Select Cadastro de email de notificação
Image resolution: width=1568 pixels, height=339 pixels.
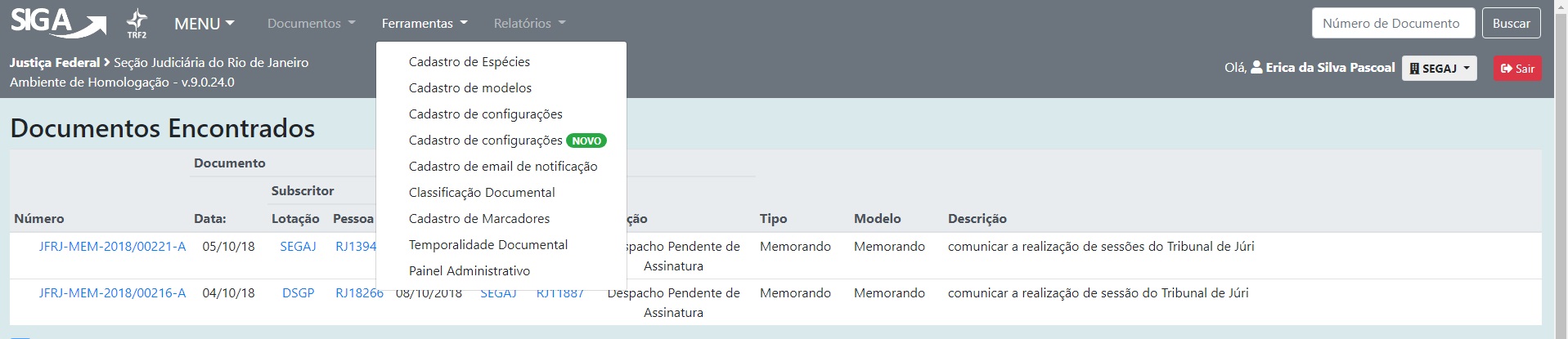click(502, 167)
